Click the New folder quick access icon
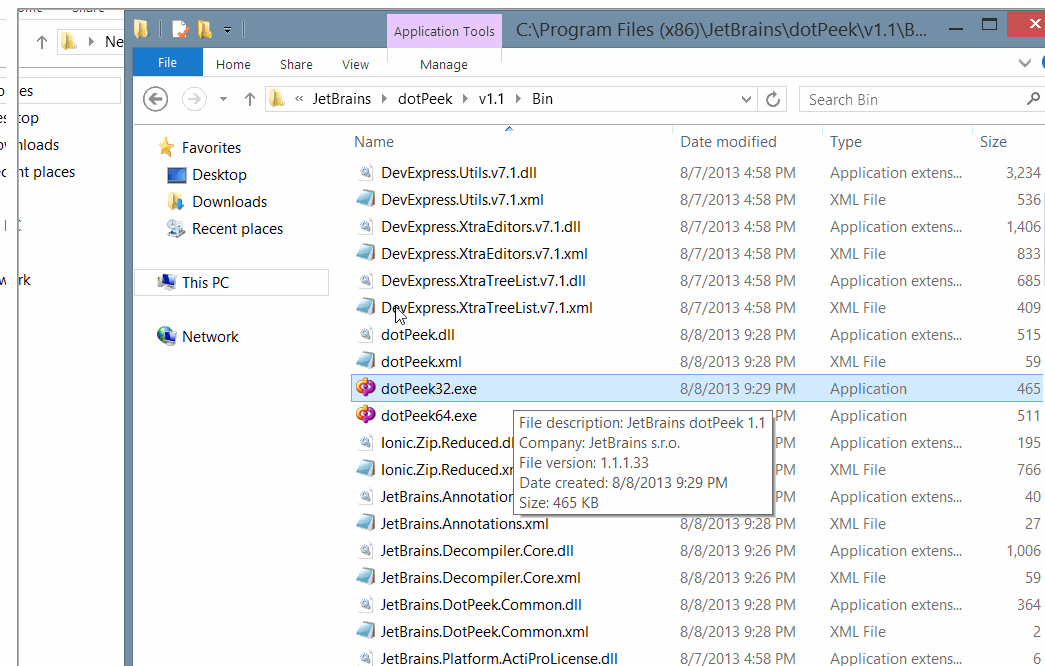 point(205,29)
